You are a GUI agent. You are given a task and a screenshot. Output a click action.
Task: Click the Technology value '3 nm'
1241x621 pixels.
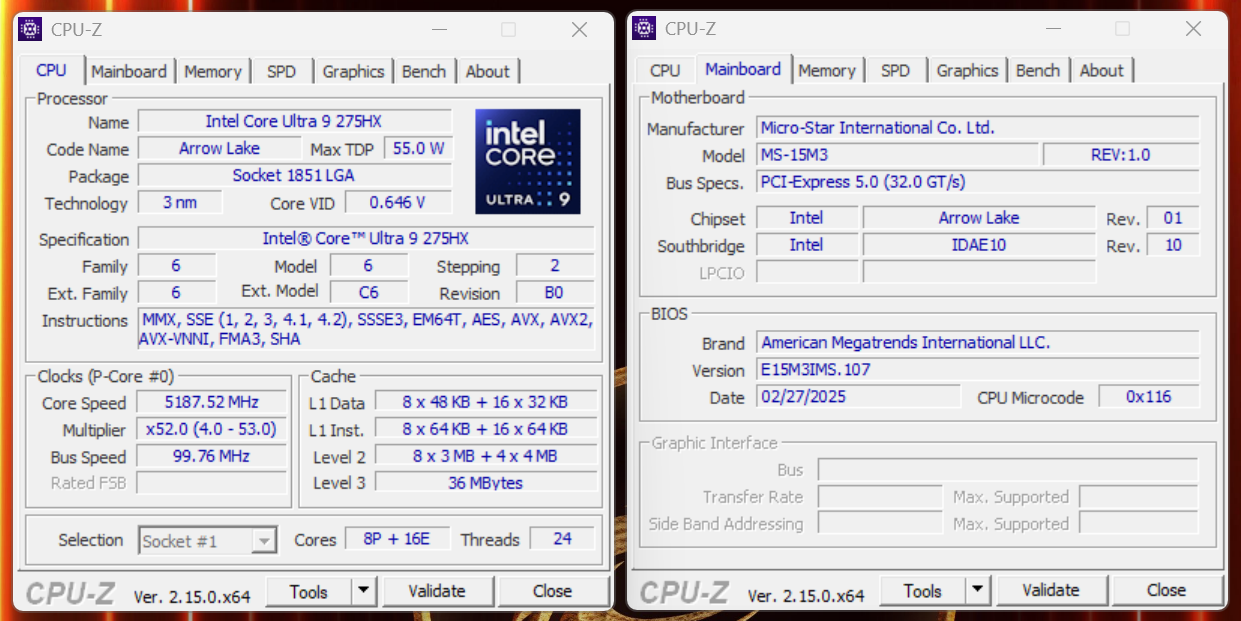click(x=180, y=202)
